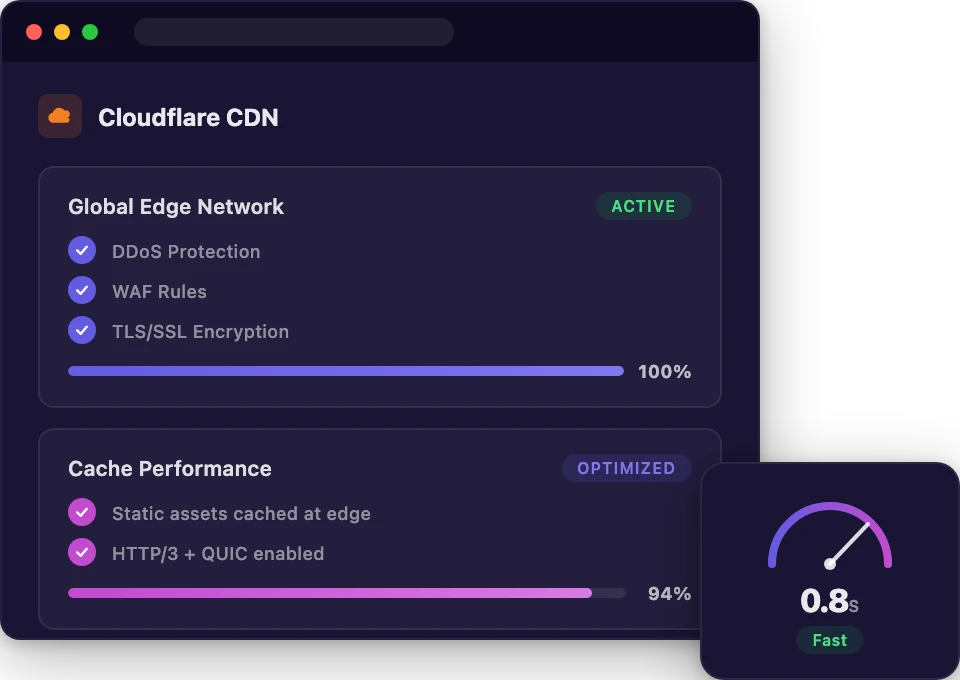
Task: Select the checkmark icon next to WAF Rules
Action: 82,290
